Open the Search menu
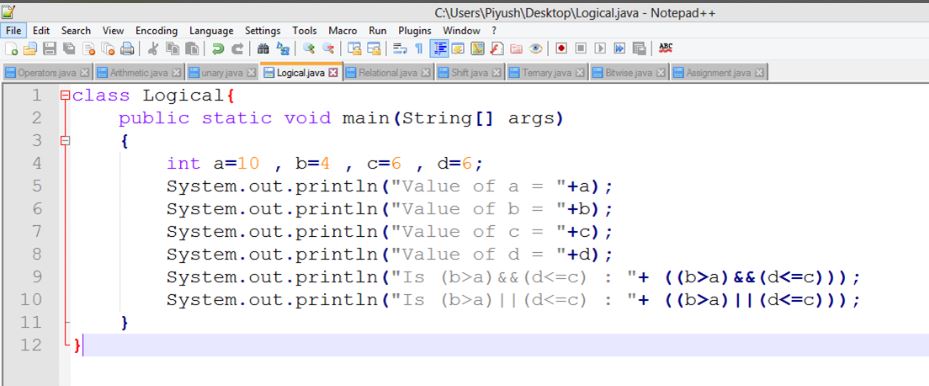 76,30
